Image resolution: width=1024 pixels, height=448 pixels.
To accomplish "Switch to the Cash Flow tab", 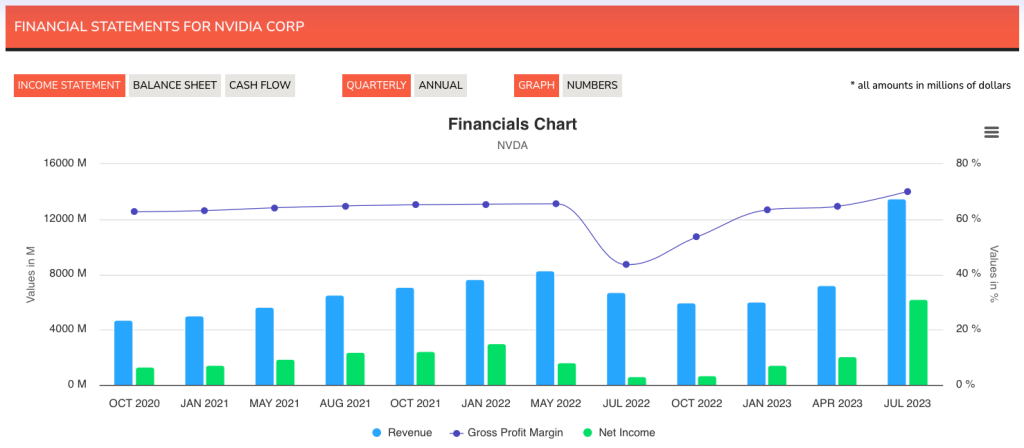I will (x=260, y=85).
